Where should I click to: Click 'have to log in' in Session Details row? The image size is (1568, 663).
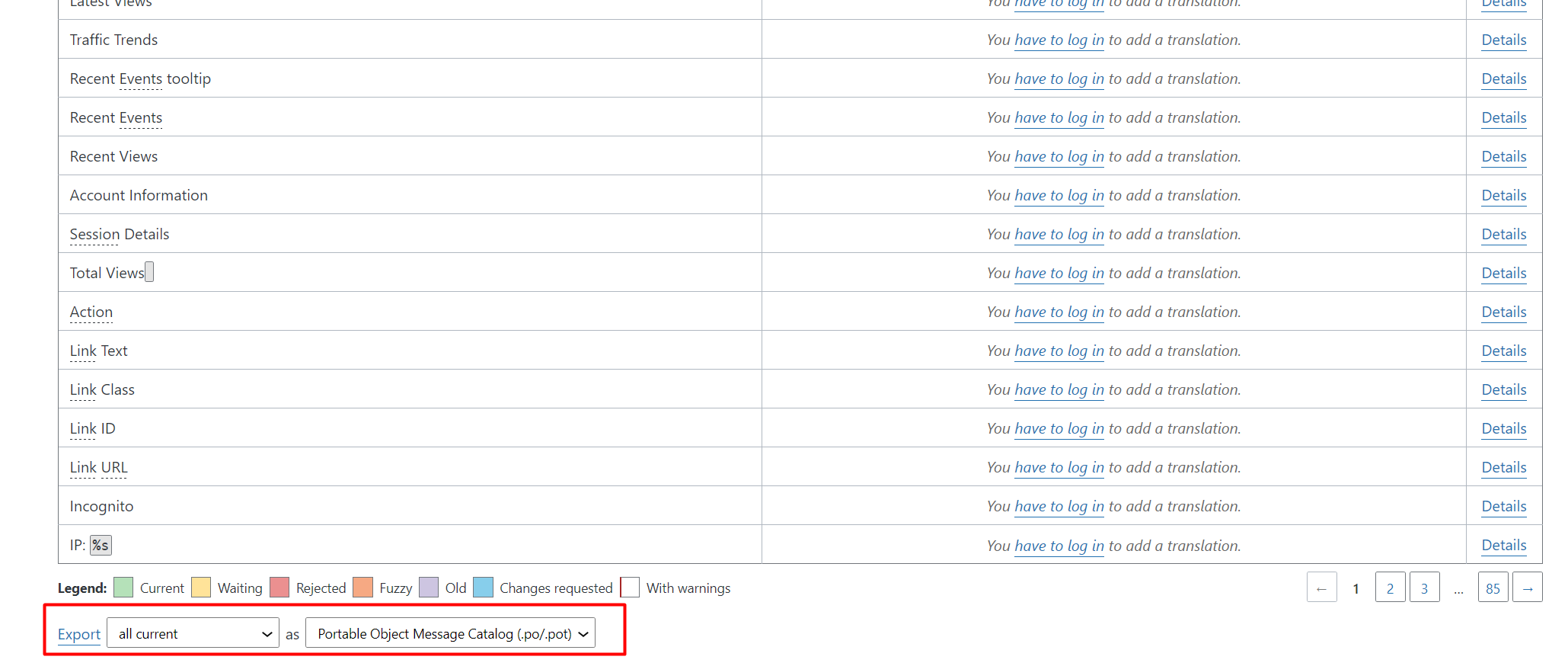(1059, 235)
